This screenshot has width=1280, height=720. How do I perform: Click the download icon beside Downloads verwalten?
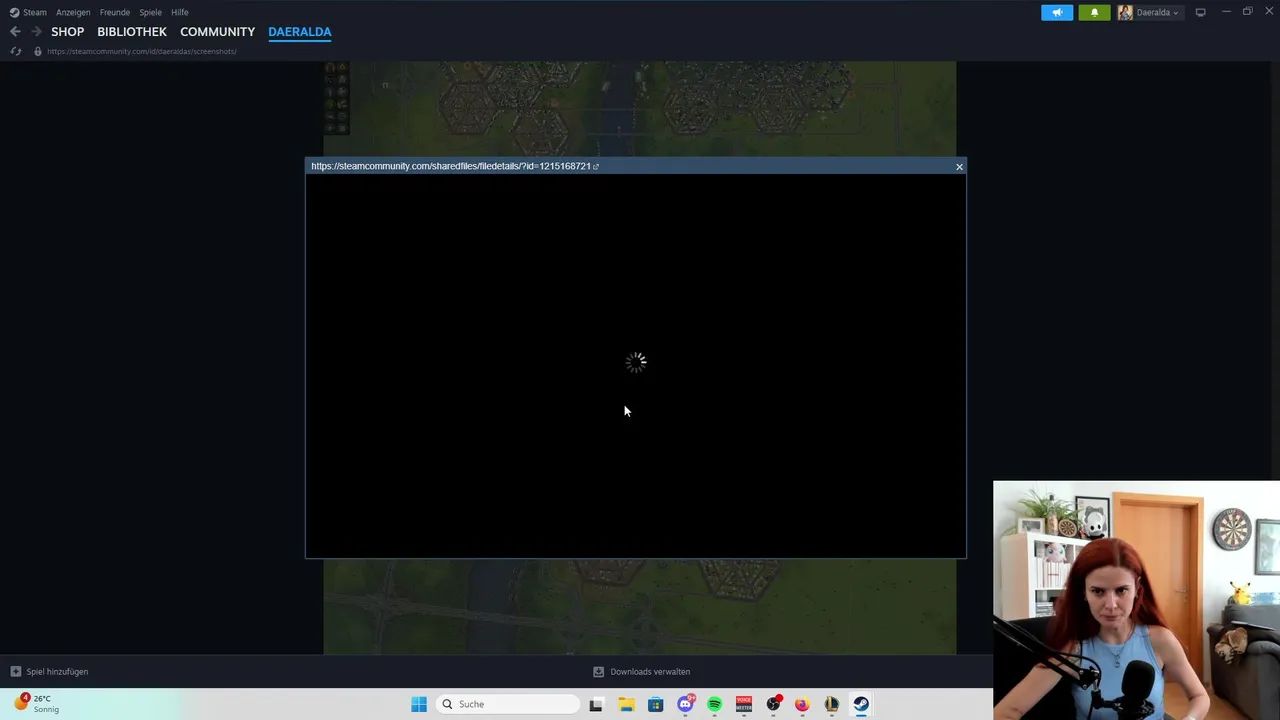(x=598, y=672)
